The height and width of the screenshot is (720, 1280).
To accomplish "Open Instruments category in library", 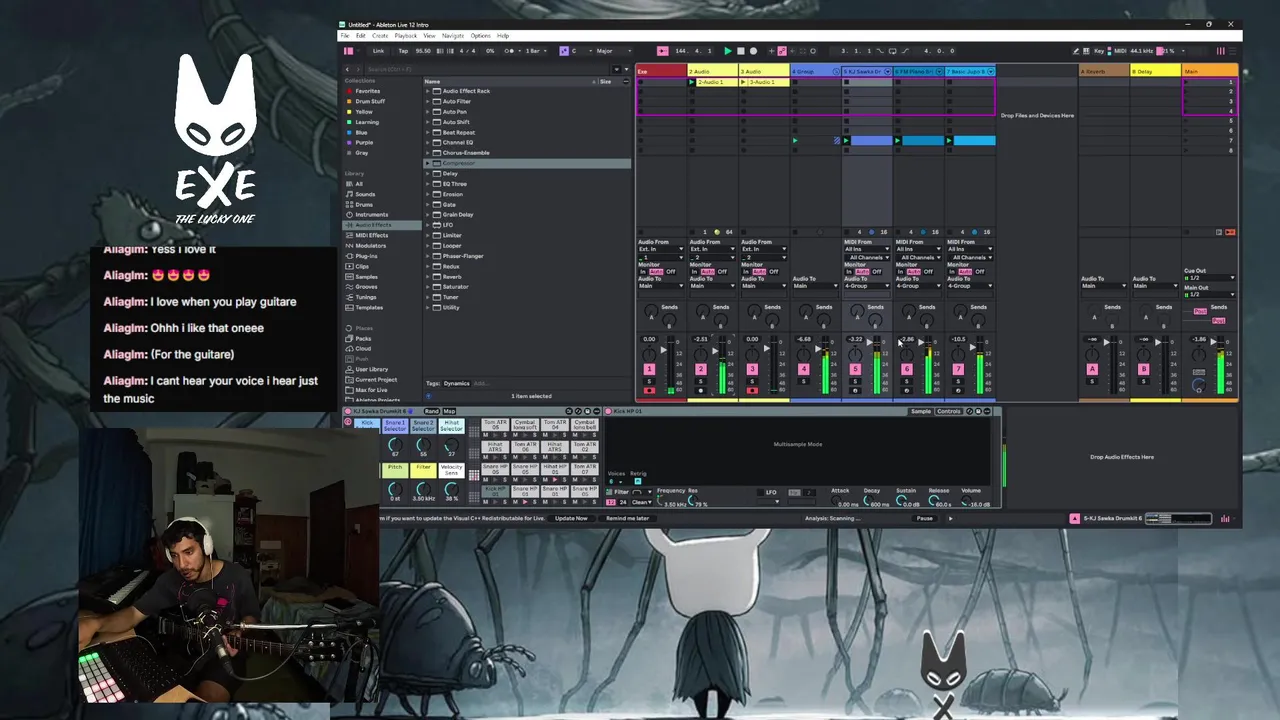I will click(371, 215).
